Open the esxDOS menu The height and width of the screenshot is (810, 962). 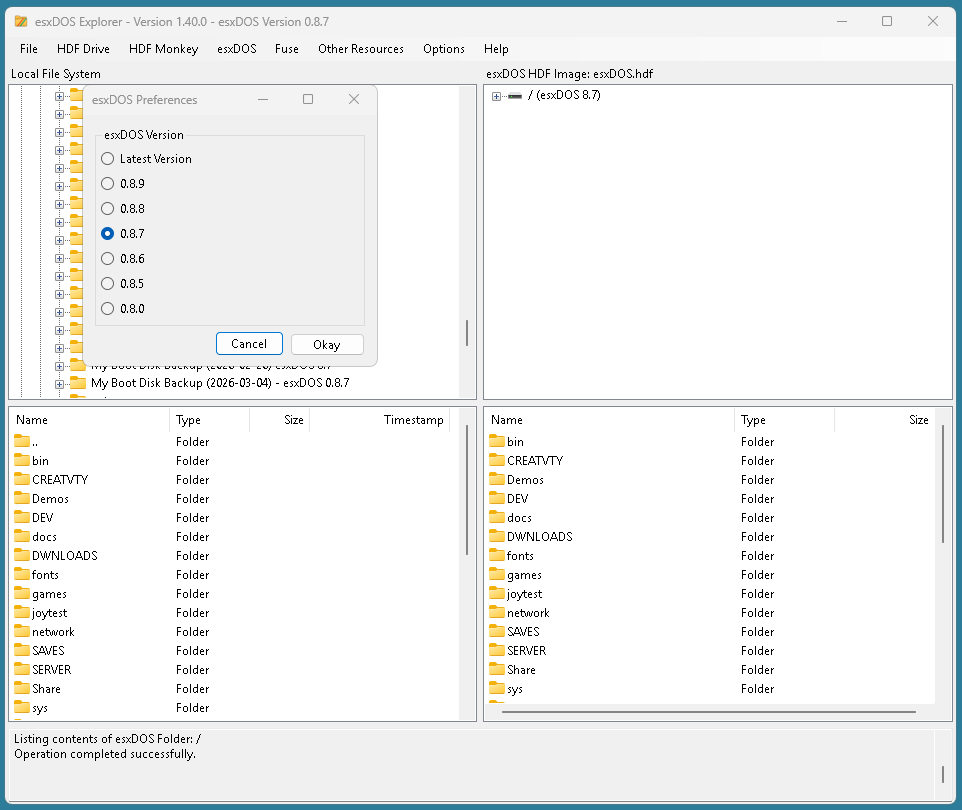237,49
